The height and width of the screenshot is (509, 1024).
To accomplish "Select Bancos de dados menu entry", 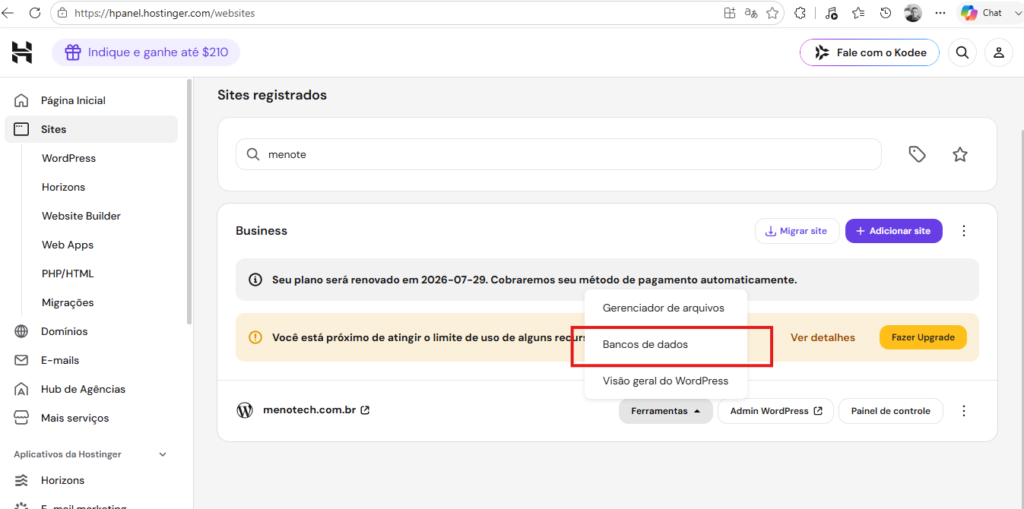I will click(x=665, y=344).
